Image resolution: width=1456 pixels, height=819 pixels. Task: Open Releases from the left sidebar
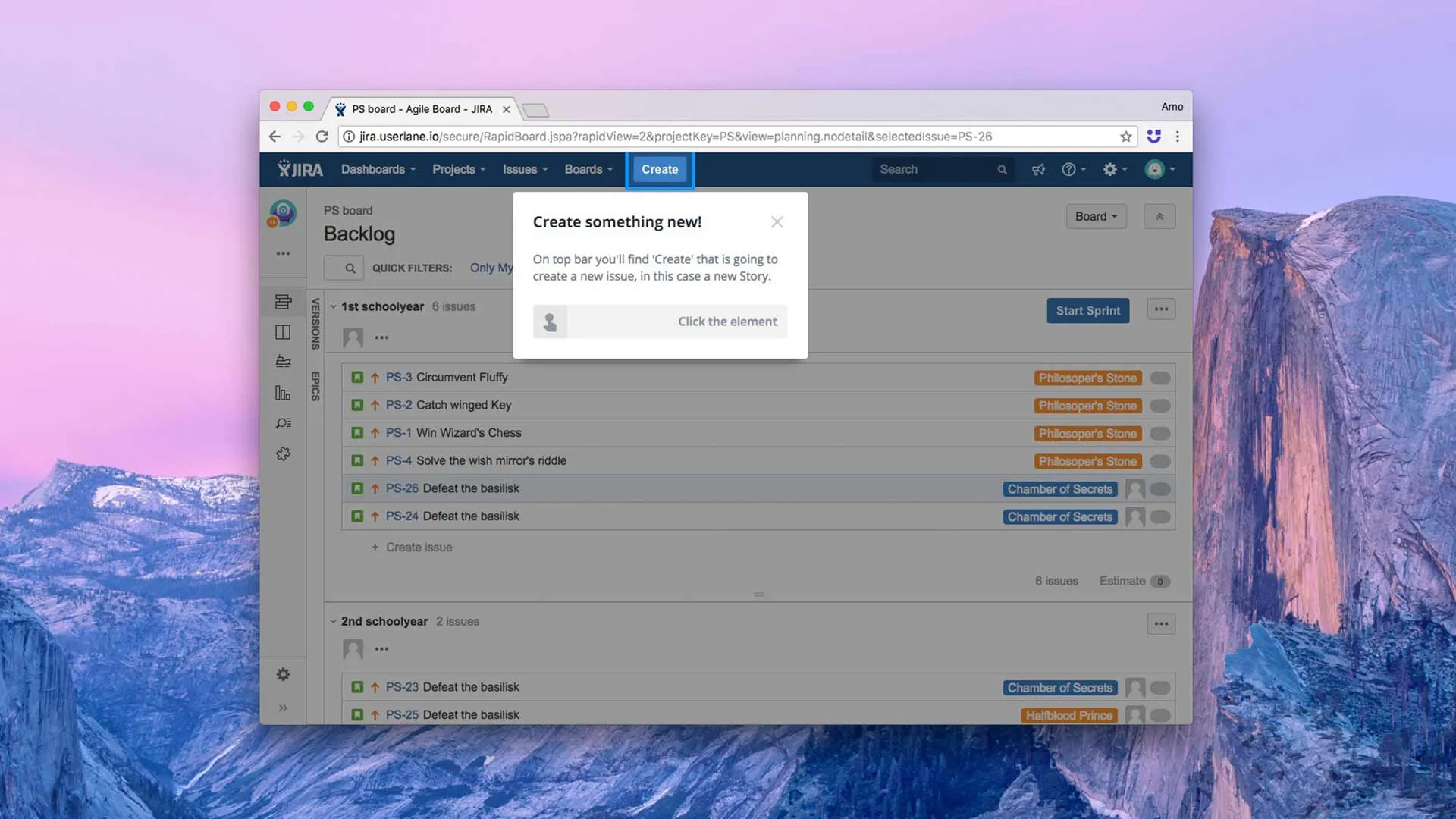pyautogui.click(x=283, y=362)
